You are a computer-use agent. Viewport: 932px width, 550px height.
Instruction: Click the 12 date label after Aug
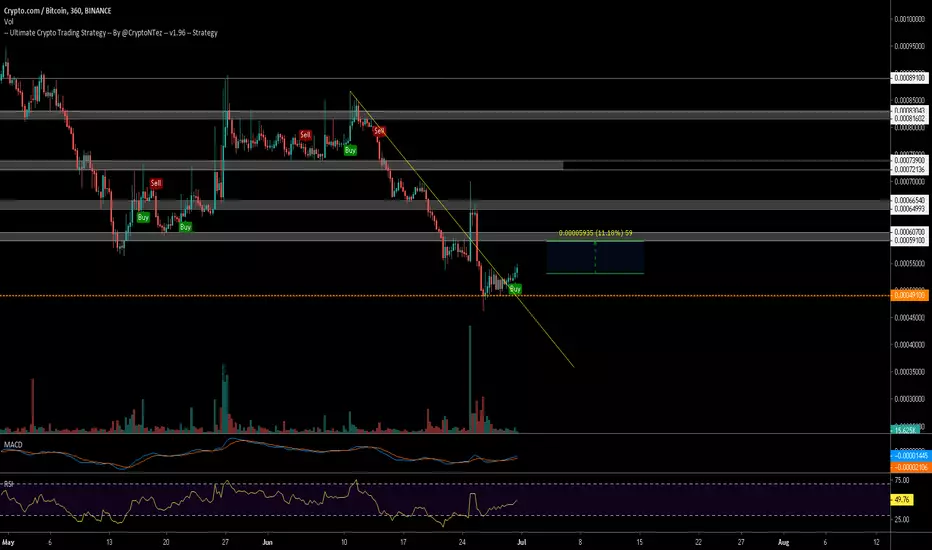pos(877,542)
